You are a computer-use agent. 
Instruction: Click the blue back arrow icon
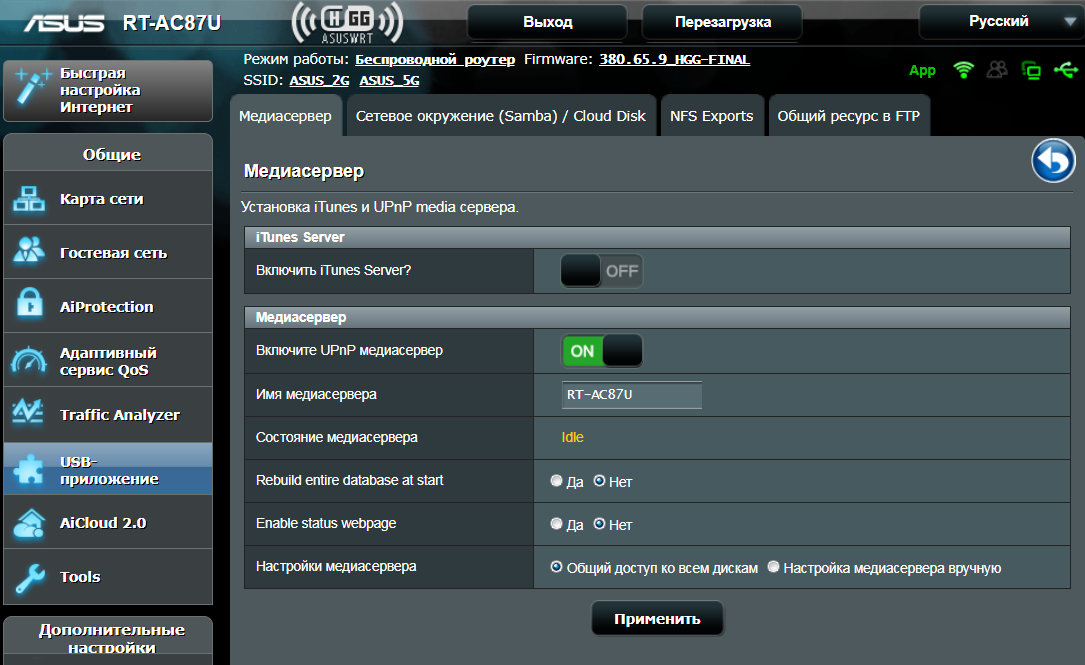(1053, 161)
